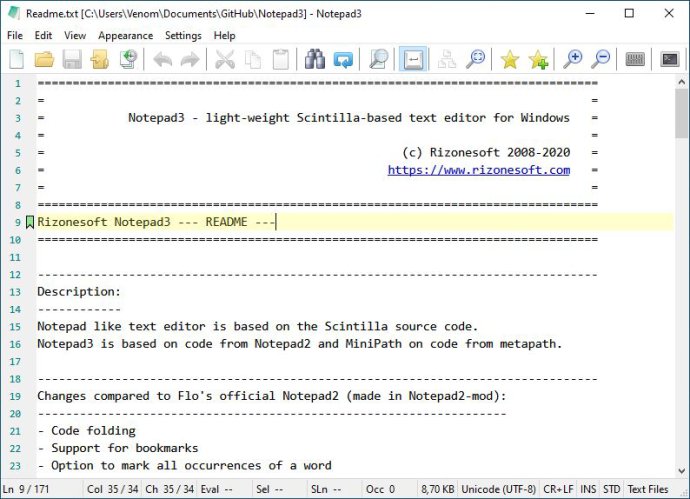Click 'Rizonesoft Notepad3 --- README ---' line

(156, 222)
